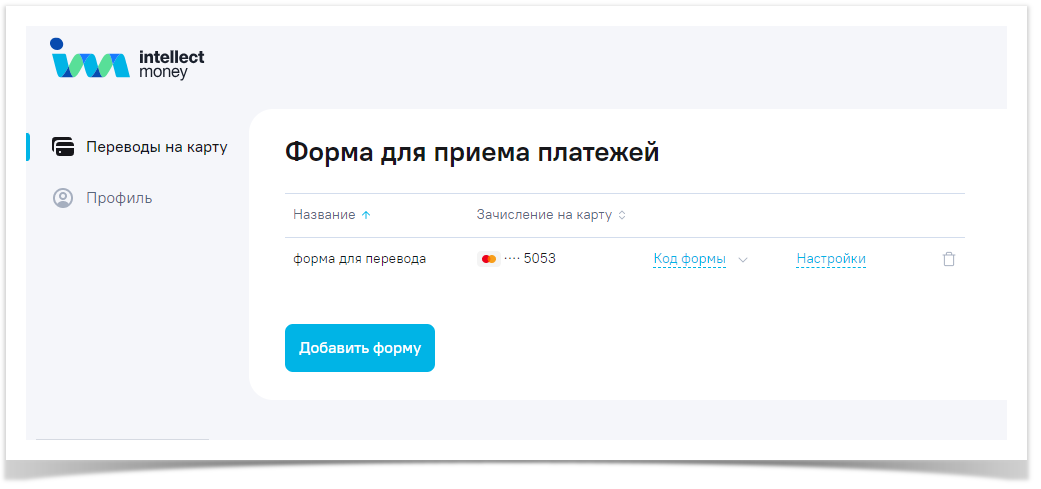Open the Настройки link for the form
The height and width of the screenshot is (489, 1041).
pos(831,259)
